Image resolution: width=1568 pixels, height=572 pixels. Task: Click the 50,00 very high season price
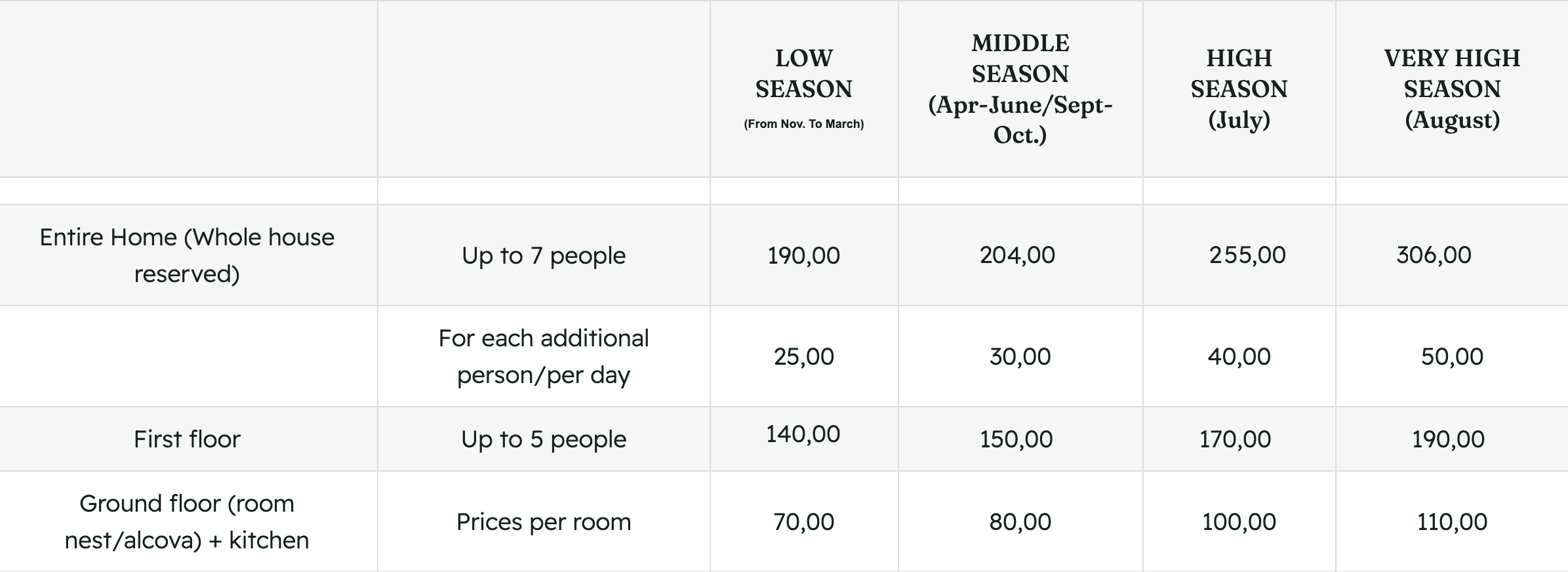point(1451,356)
